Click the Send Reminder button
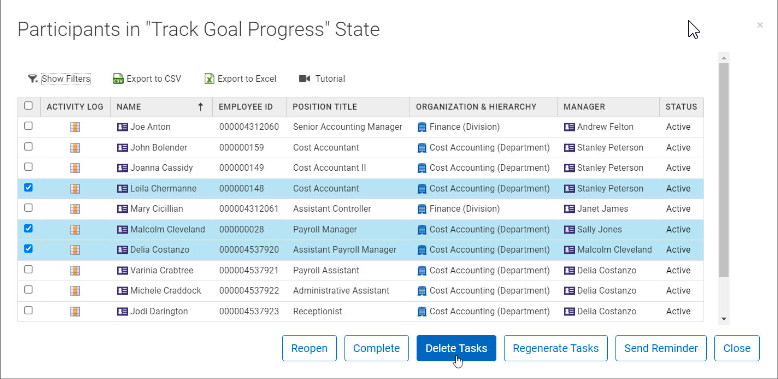Viewport: 778px width, 379px height. (661, 348)
